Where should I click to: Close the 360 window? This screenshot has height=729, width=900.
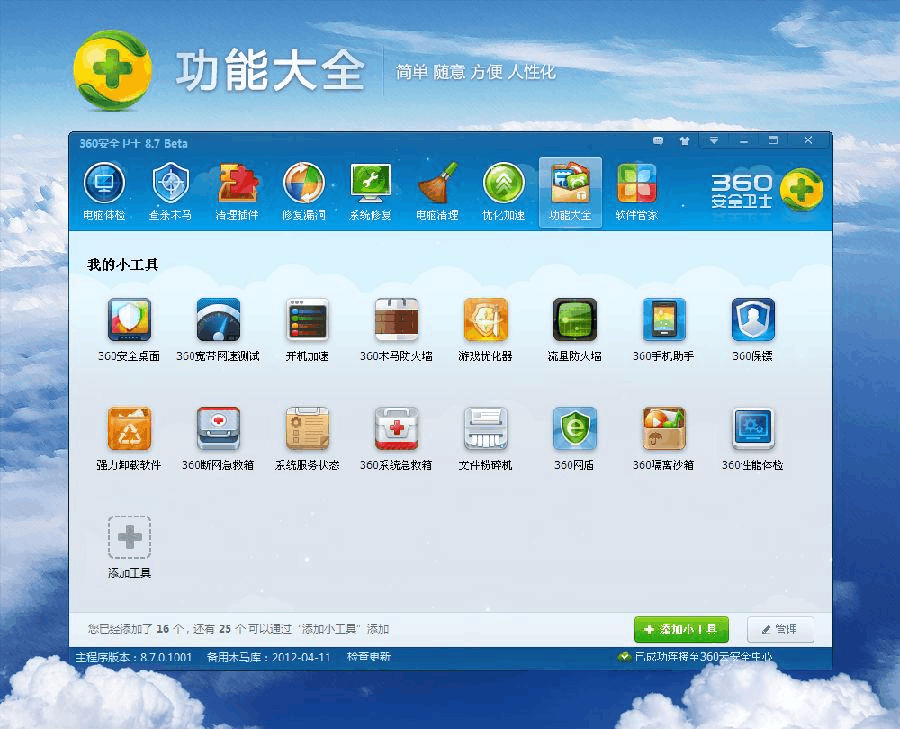[808, 141]
